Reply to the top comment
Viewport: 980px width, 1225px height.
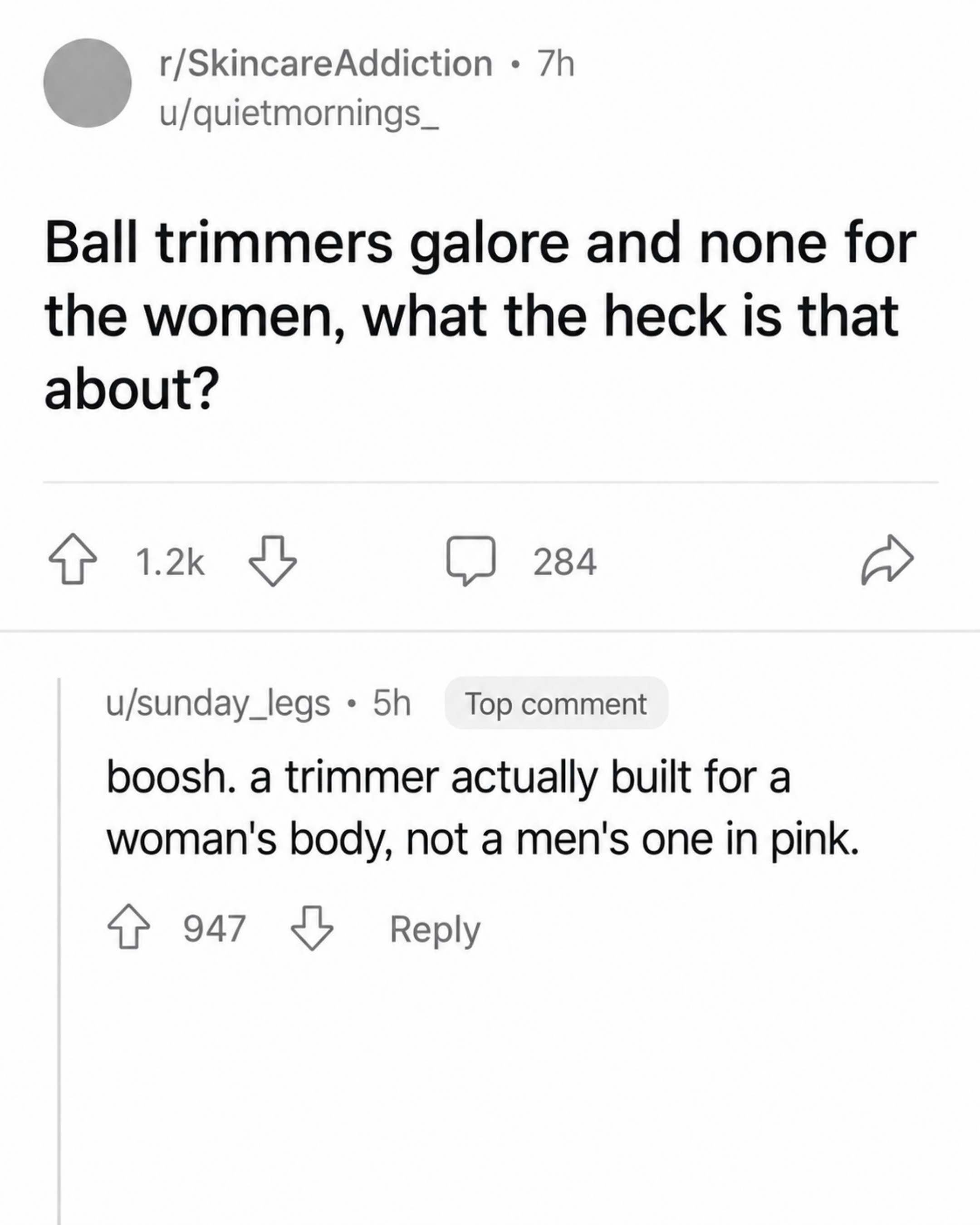point(435,930)
